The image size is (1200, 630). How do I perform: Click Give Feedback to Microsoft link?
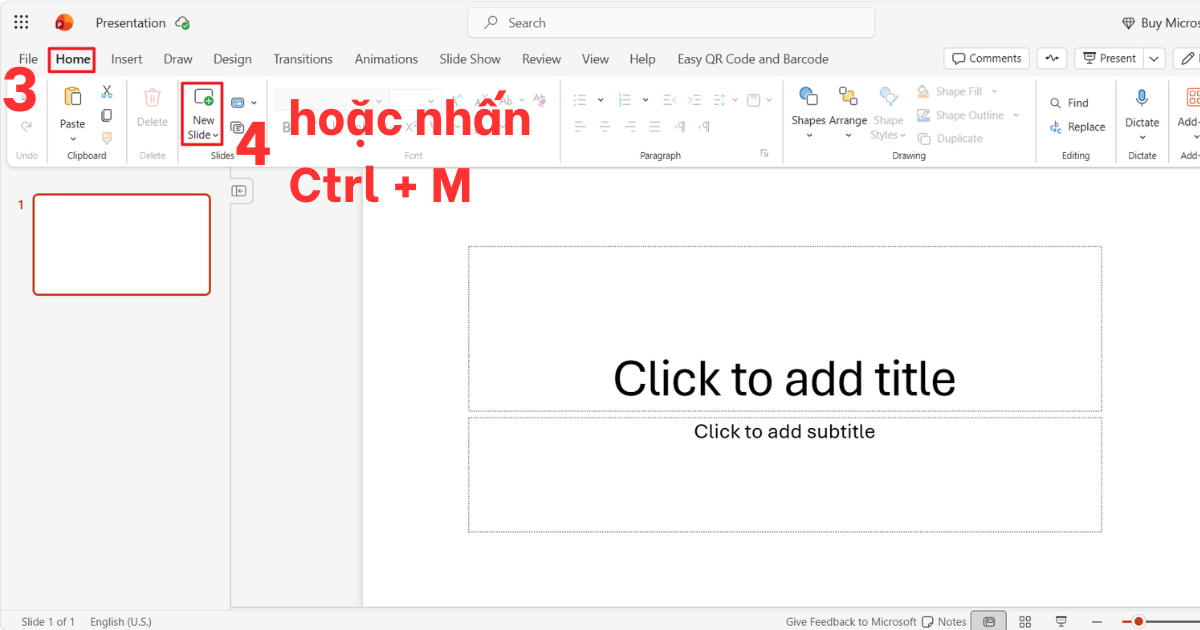pyautogui.click(x=851, y=622)
